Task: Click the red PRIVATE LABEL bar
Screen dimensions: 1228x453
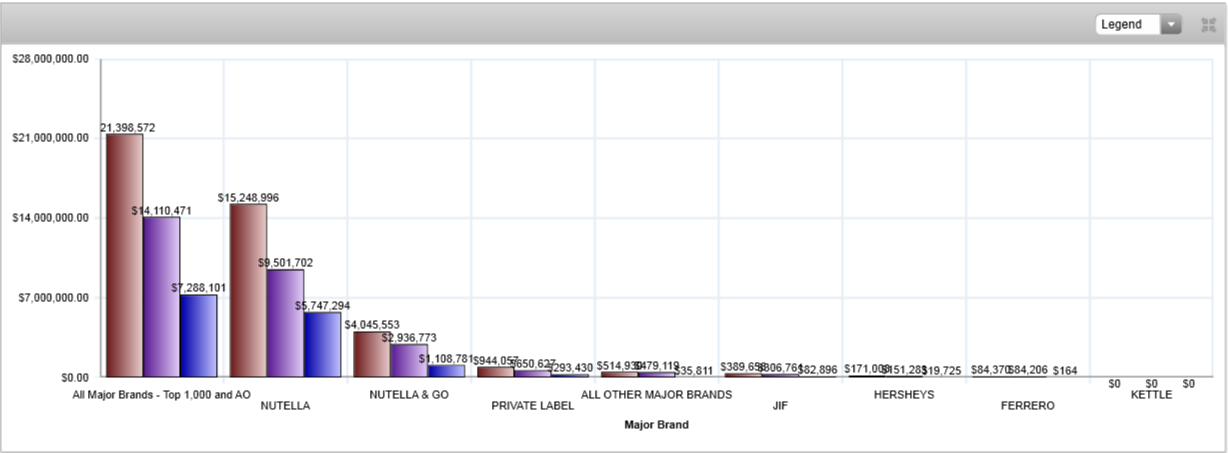Action: 495,372
